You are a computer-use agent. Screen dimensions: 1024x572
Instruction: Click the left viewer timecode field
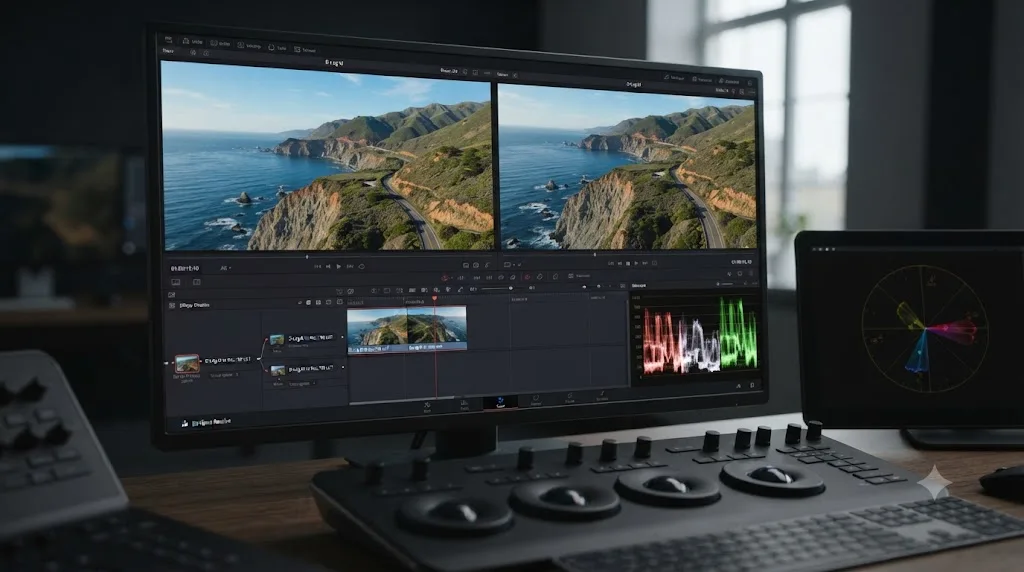[185, 268]
